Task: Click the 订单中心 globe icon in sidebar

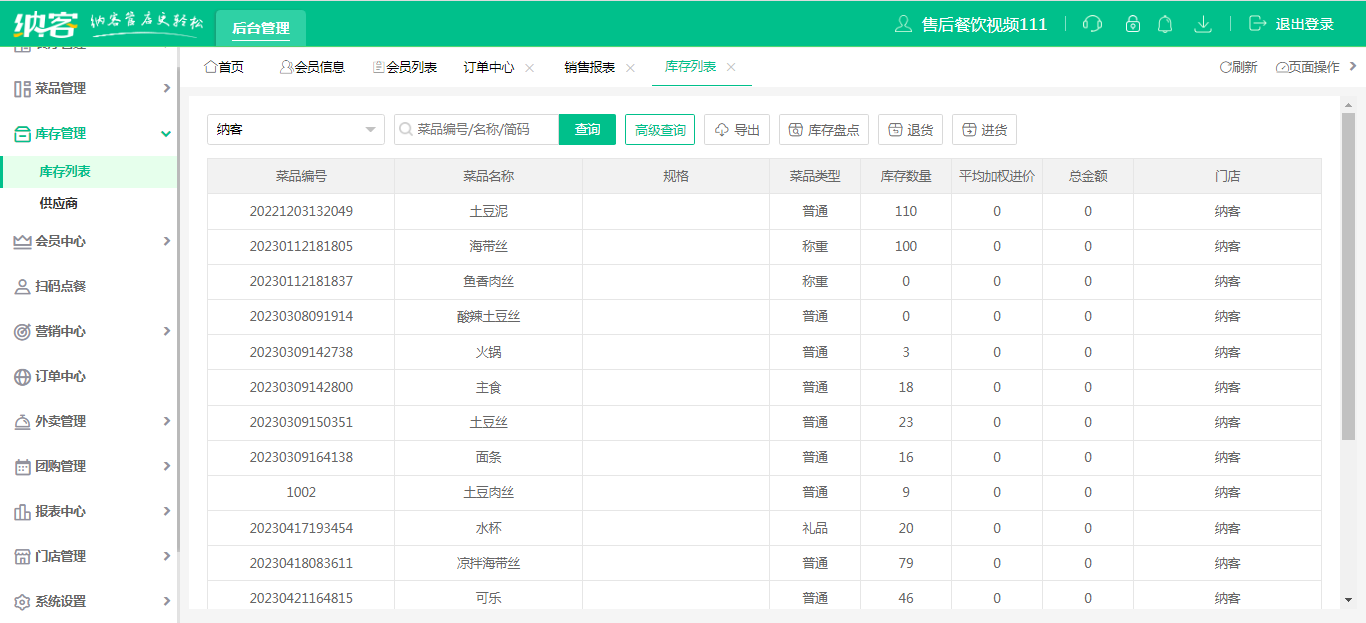Action: pos(22,377)
